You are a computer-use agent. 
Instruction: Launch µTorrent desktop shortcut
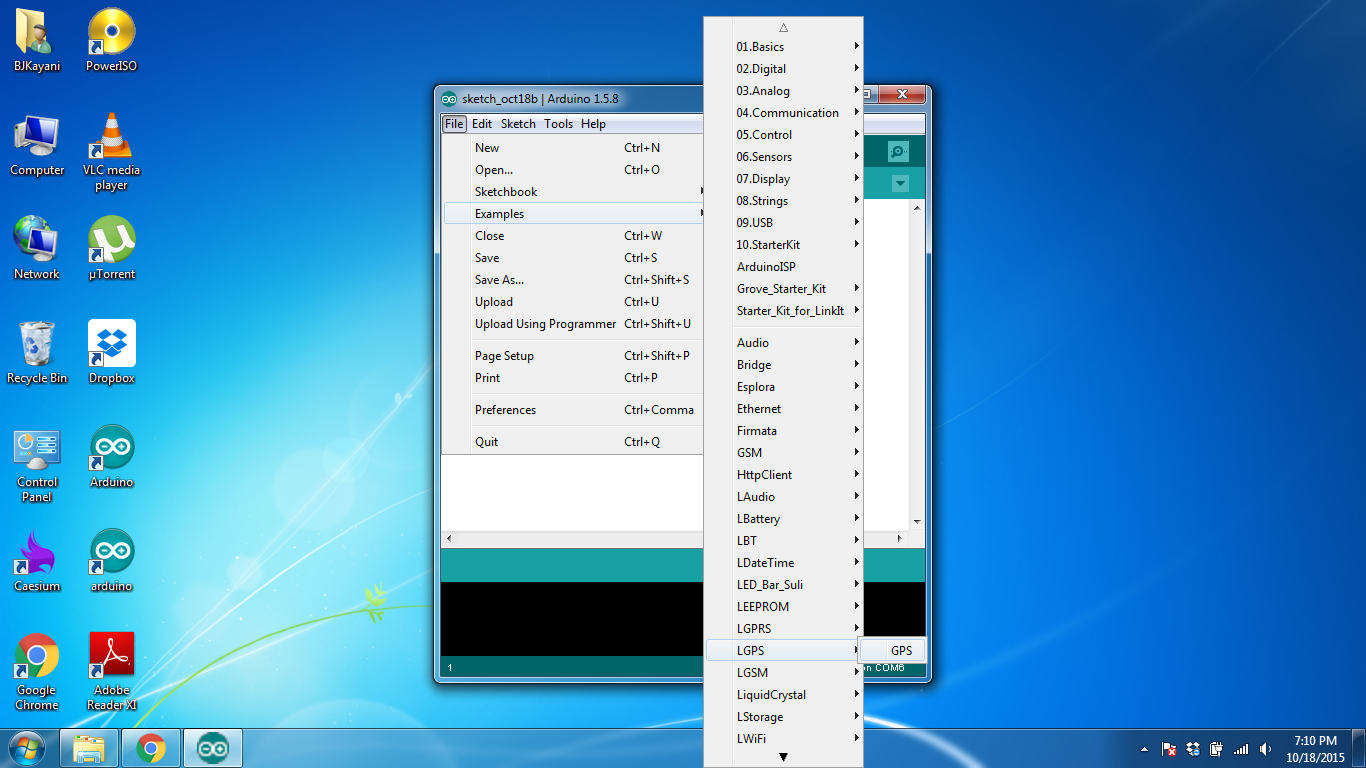click(x=112, y=248)
